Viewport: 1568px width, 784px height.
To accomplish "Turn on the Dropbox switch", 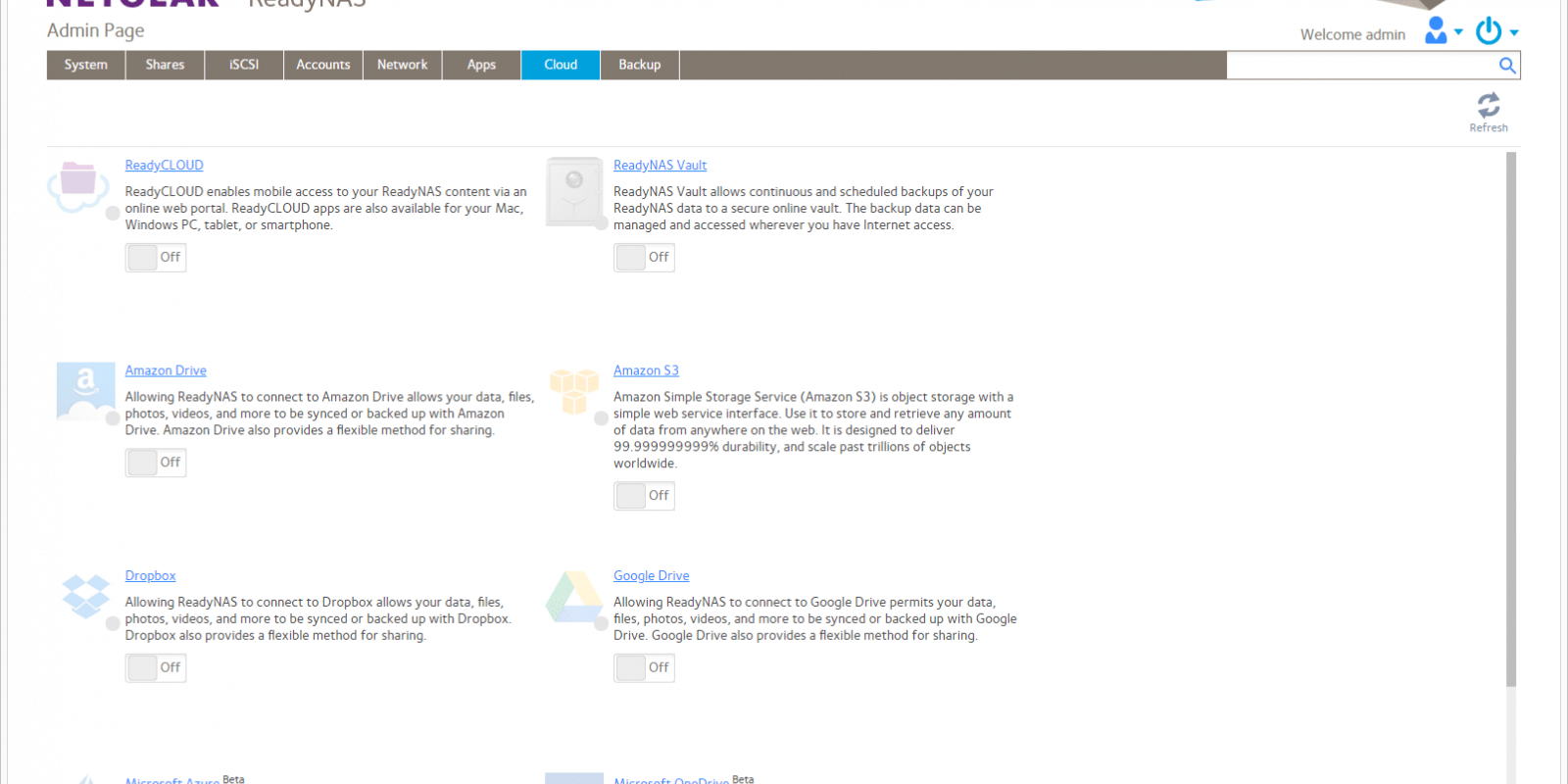I will pos(156,667).
